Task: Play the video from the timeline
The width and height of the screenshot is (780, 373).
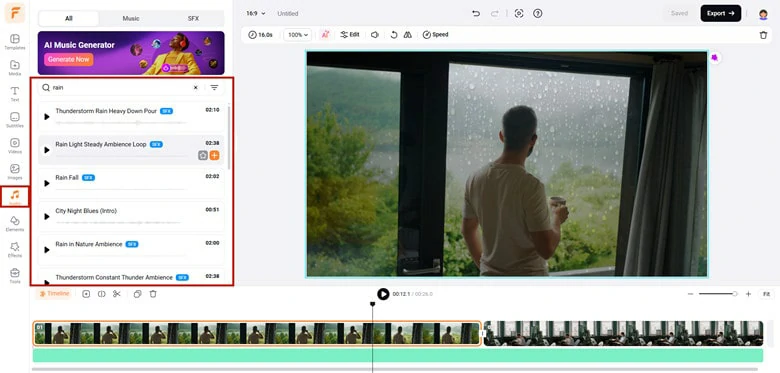Action: point(383,294)
